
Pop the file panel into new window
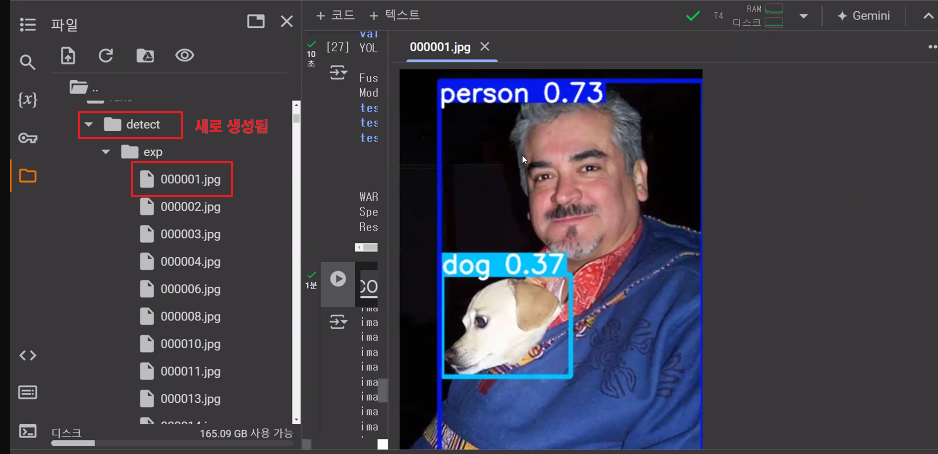coord(256,22)
